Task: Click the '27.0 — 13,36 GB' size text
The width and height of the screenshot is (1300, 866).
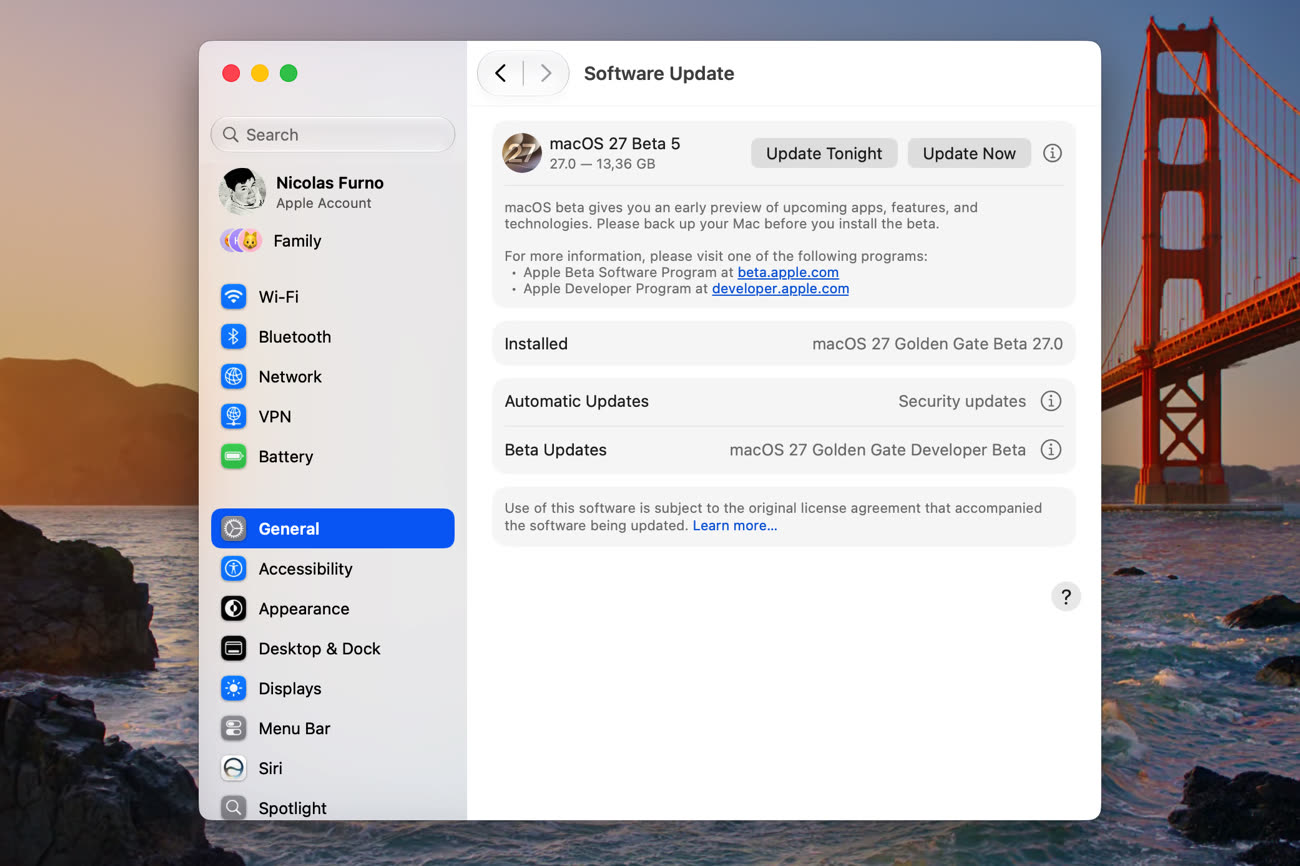Action: [x=602, y=164]
